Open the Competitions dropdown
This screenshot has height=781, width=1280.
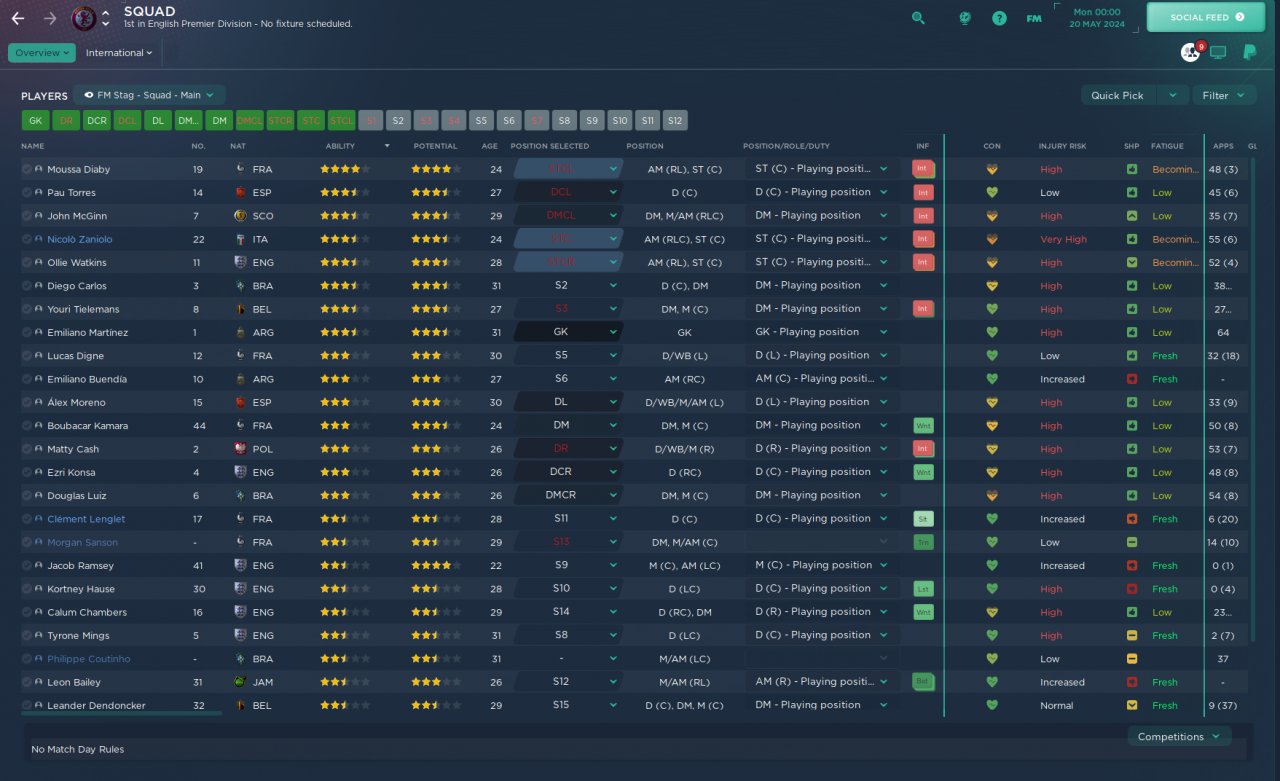click(x=1179, y=736)
